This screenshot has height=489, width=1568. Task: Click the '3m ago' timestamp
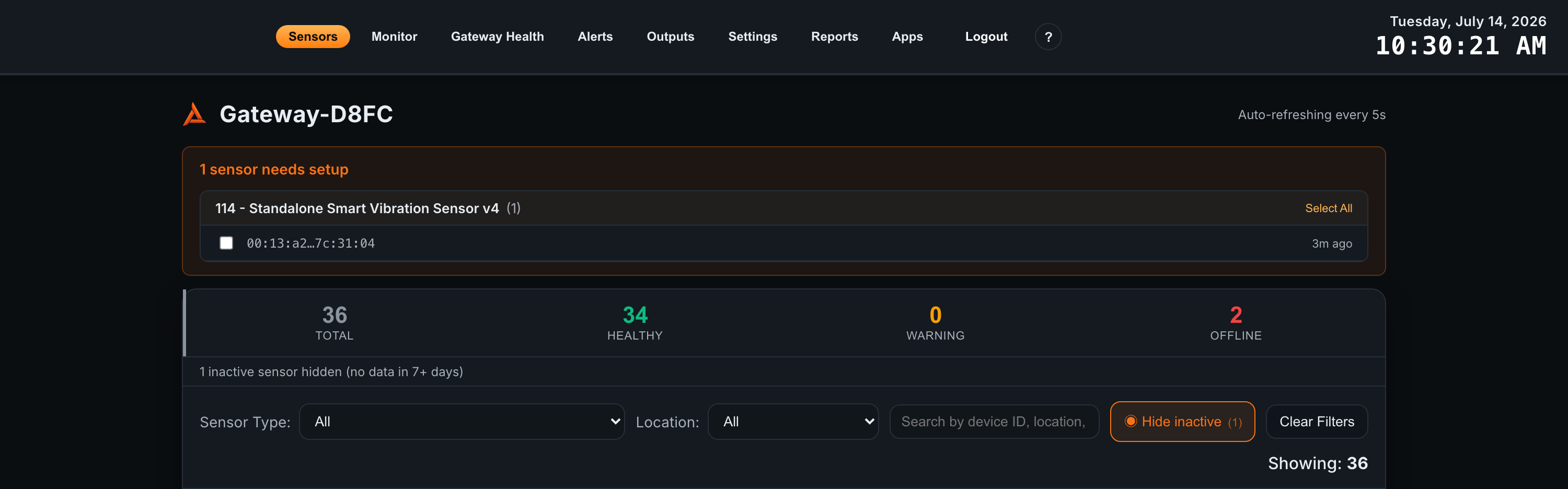(x=1331, y=243)
